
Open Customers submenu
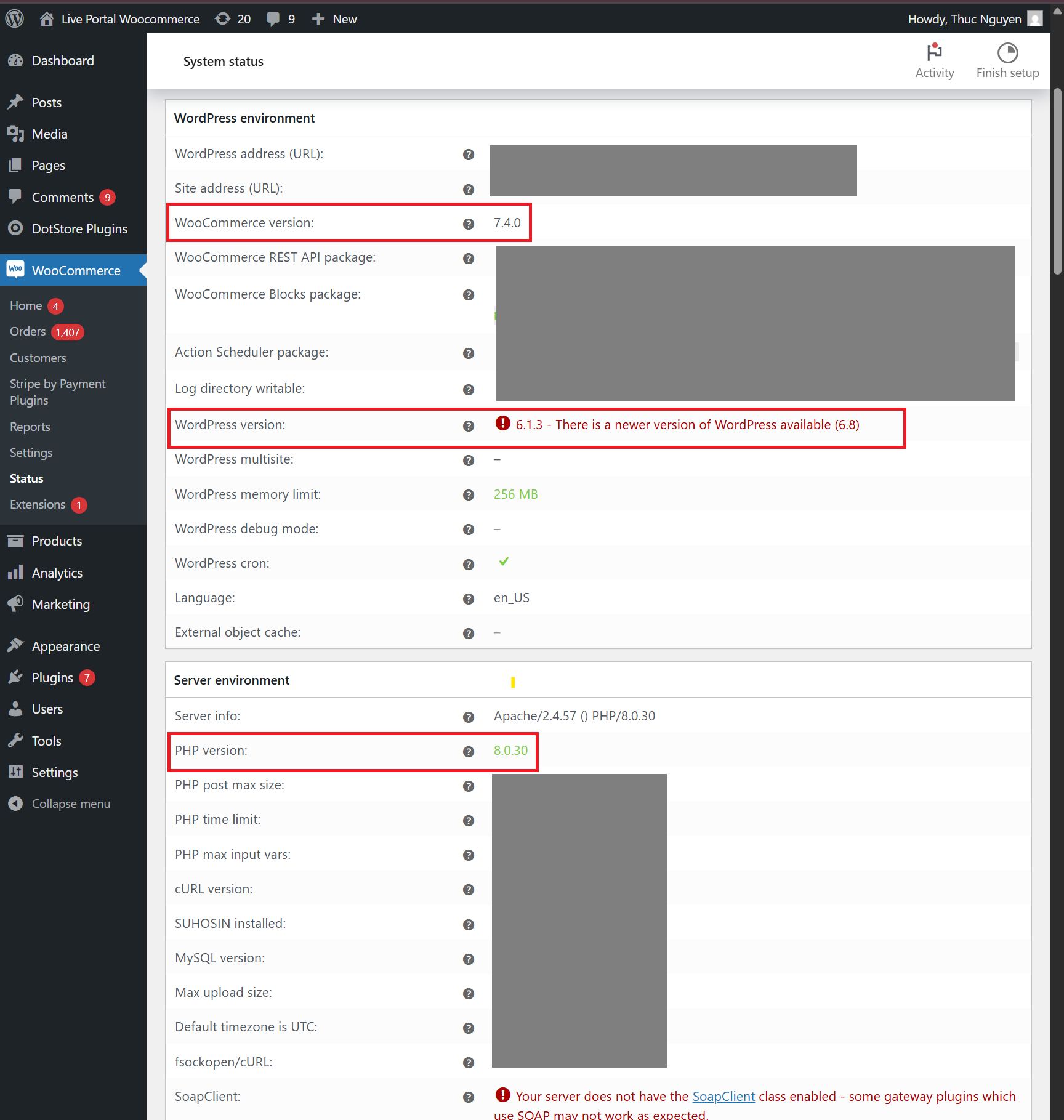click(38, 358)
